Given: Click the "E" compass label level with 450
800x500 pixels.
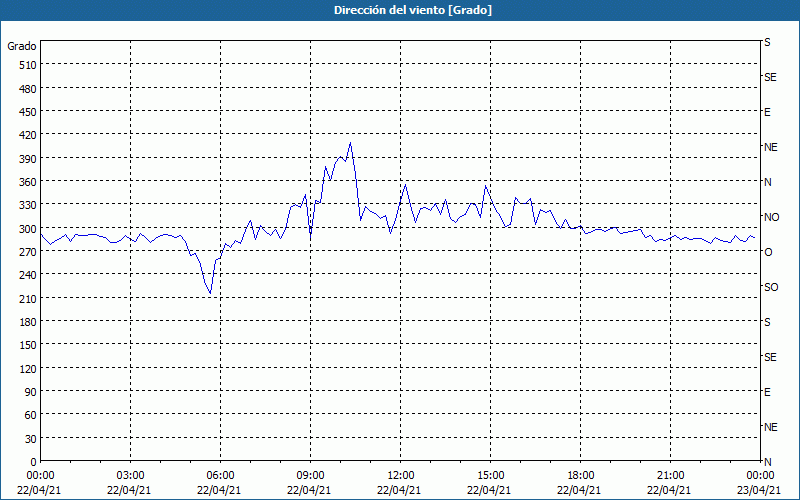Looking at the screenshot, I should 767,112.
